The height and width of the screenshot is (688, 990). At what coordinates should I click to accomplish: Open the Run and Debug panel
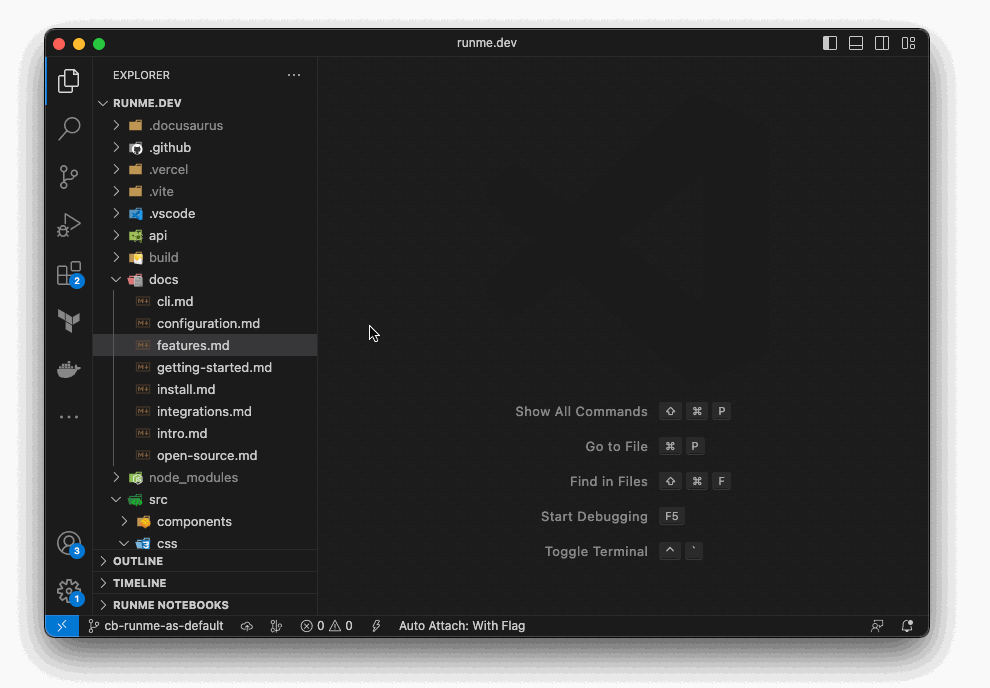tap(68, 224)
